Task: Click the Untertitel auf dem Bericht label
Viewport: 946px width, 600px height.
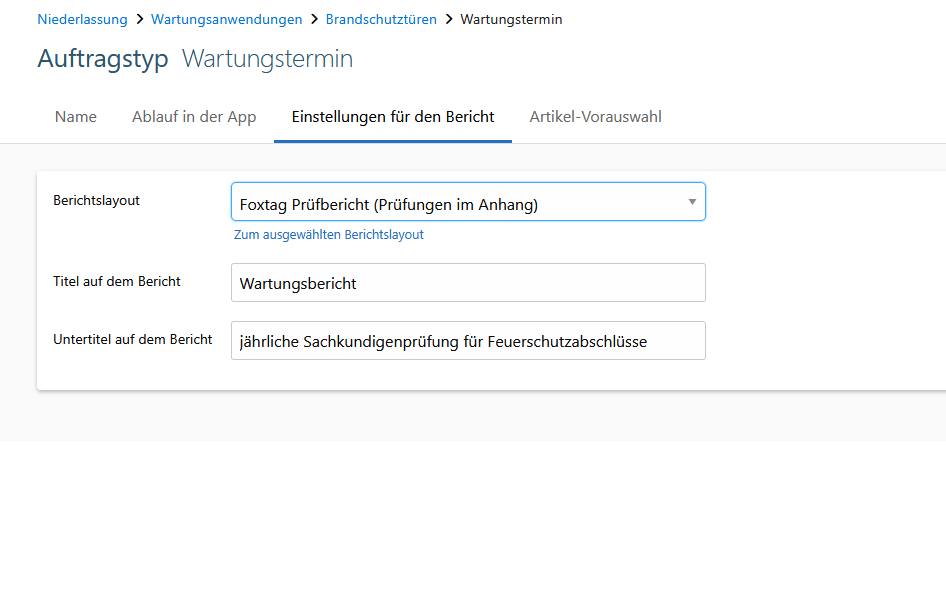Action: click(132, 339)
